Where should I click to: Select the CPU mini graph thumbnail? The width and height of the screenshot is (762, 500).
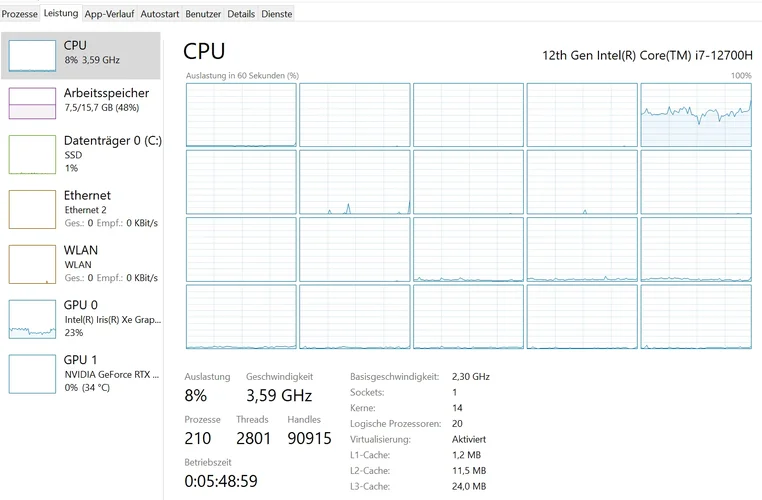[33, 56]
